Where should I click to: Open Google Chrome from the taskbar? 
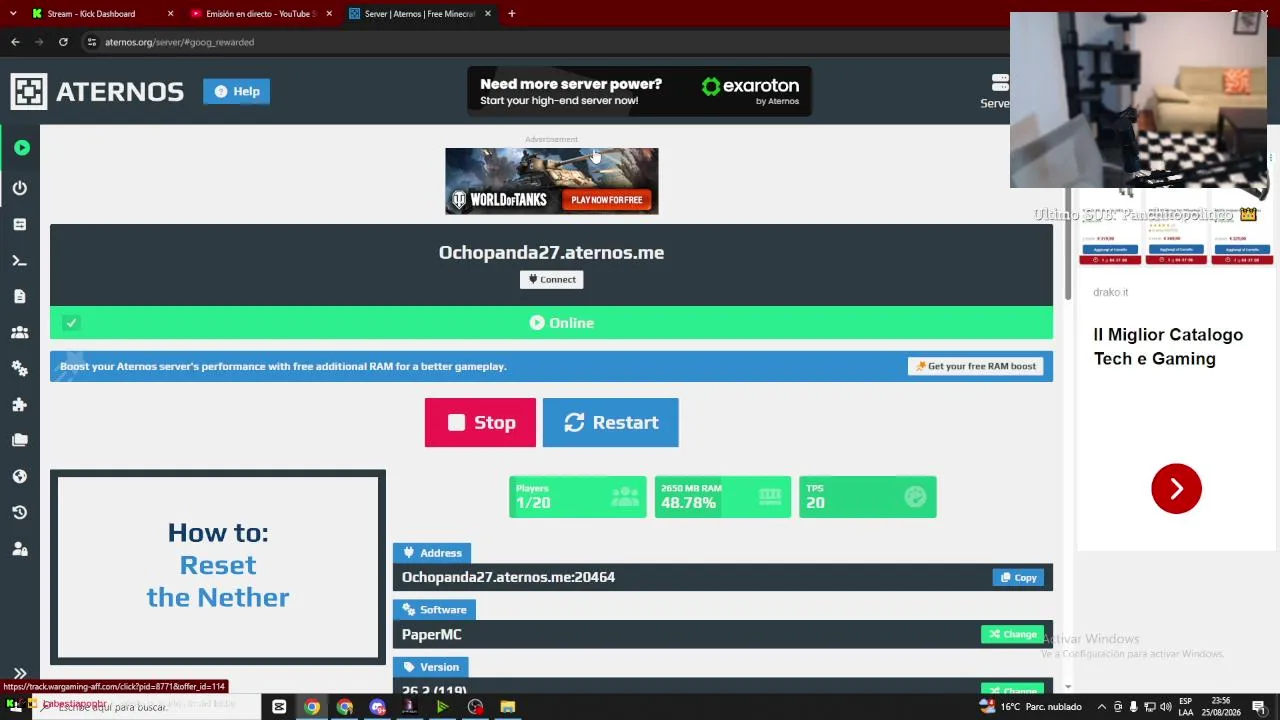(x=312, y=707)
